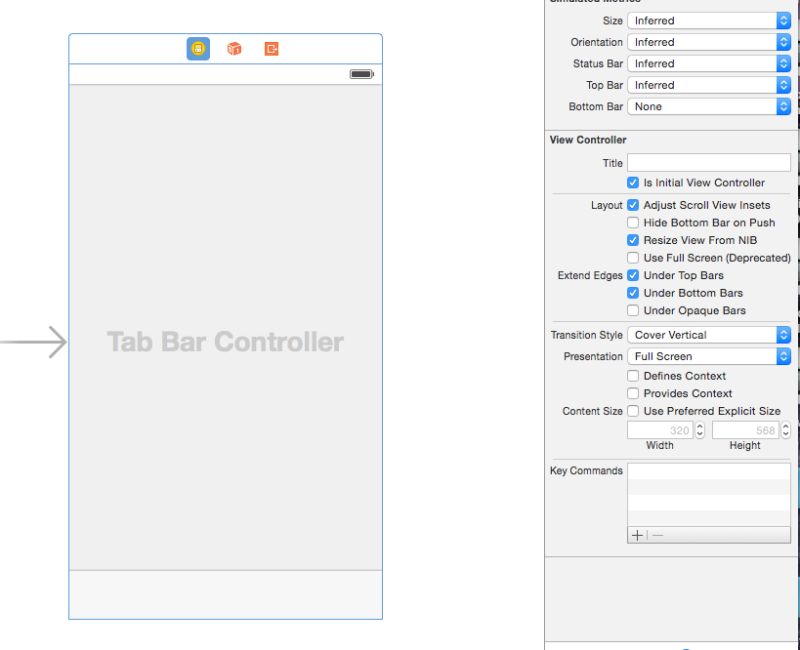This screenshot has height=650, width=800.
Task: Open the Transition Style dropdown
Action: (x=709, y=335)
